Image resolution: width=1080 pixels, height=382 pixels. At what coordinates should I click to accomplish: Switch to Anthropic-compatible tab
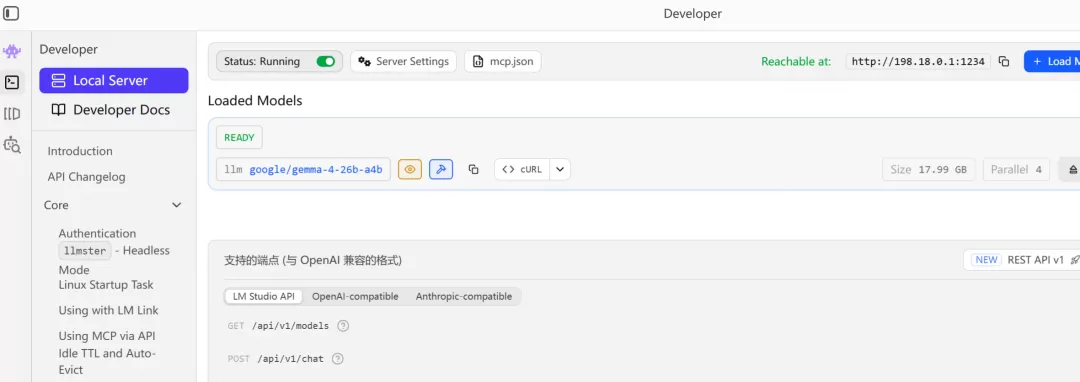coord(464,297)
